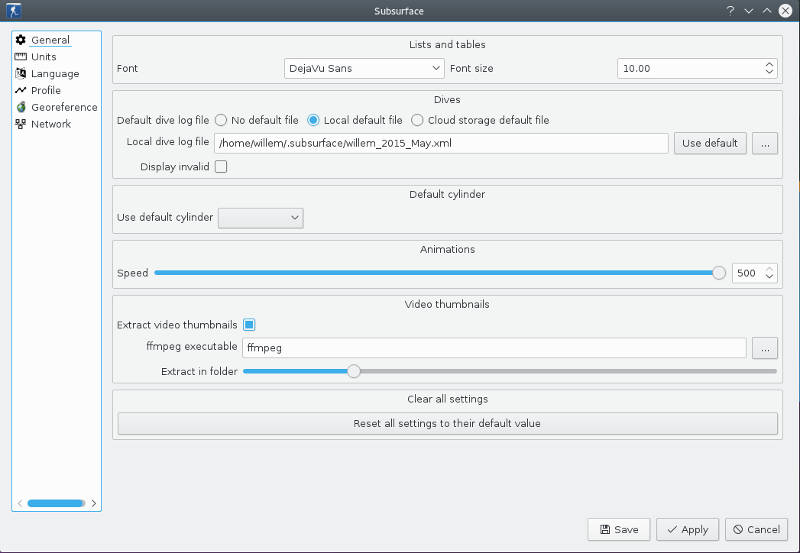Click the Network icon in sidebar
The image size is (800, 553).
[21, 124]
